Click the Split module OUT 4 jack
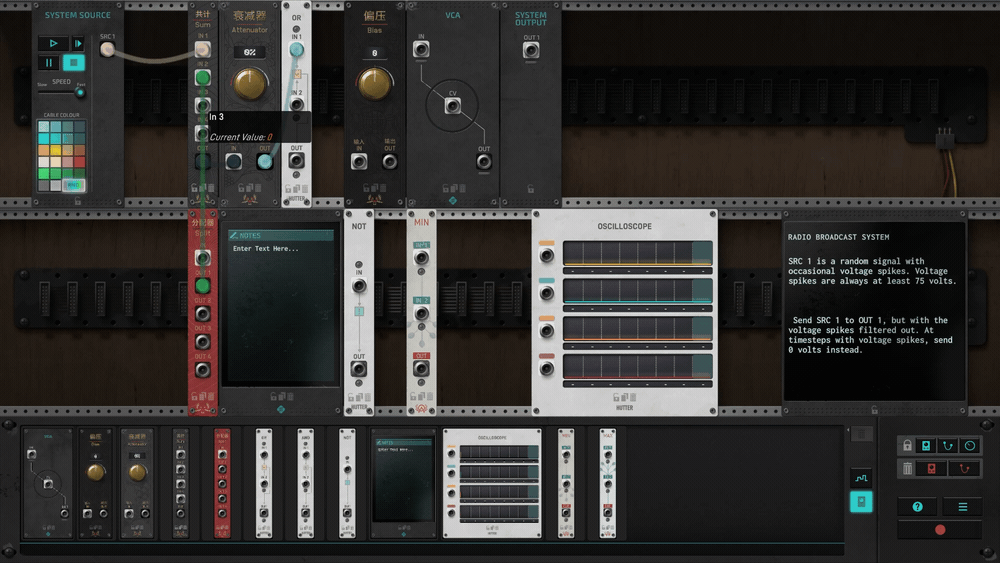Image resolution: width=1000 pixels, height=563 pixels. [202, 370]
